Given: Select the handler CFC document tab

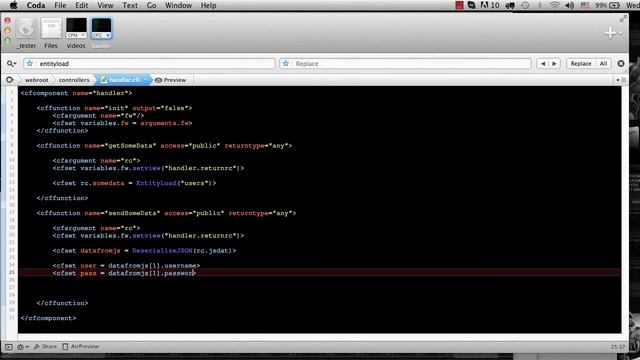Looking at the screenshot, I should coord(101,29).
